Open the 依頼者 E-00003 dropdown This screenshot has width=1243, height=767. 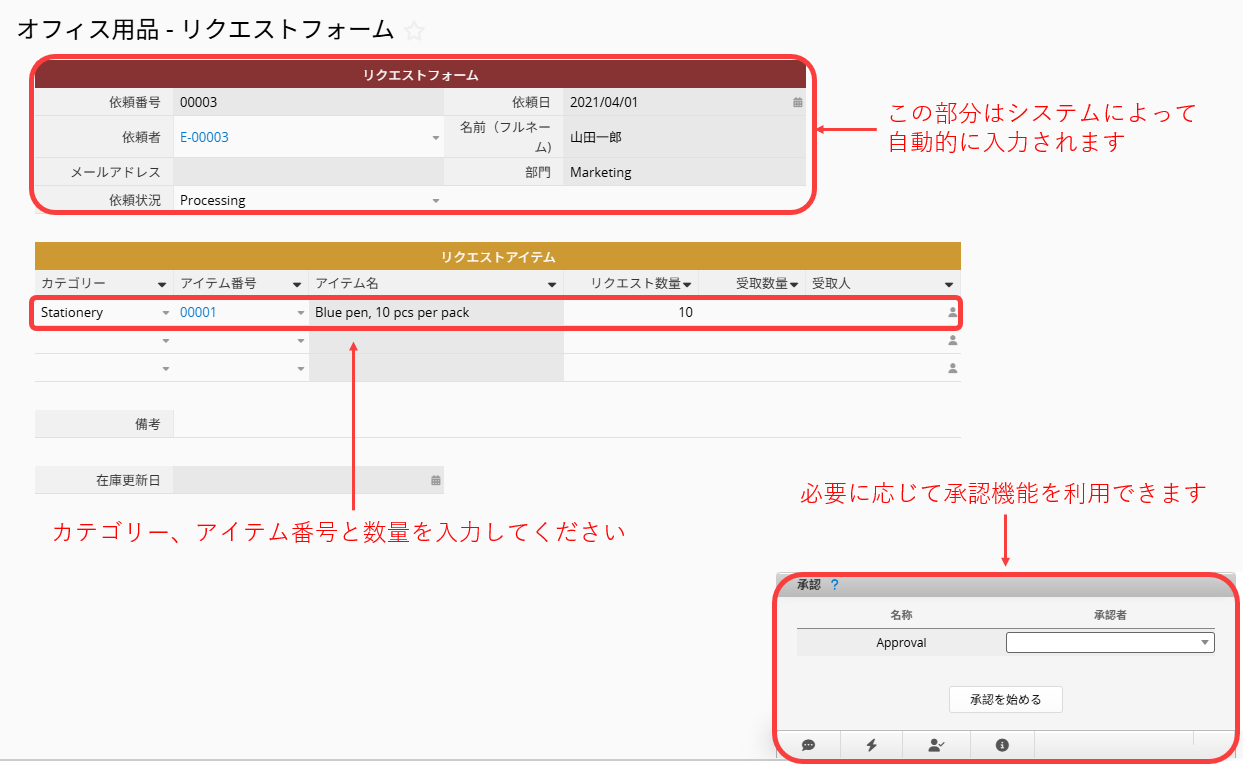click(435, 138)
